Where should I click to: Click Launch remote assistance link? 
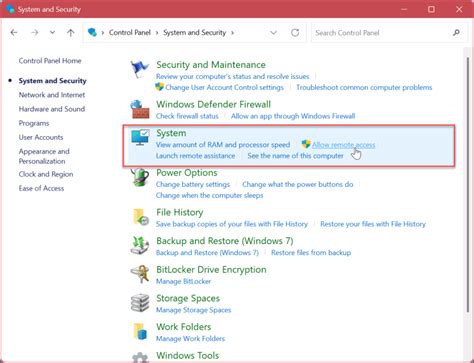(196, 156)
